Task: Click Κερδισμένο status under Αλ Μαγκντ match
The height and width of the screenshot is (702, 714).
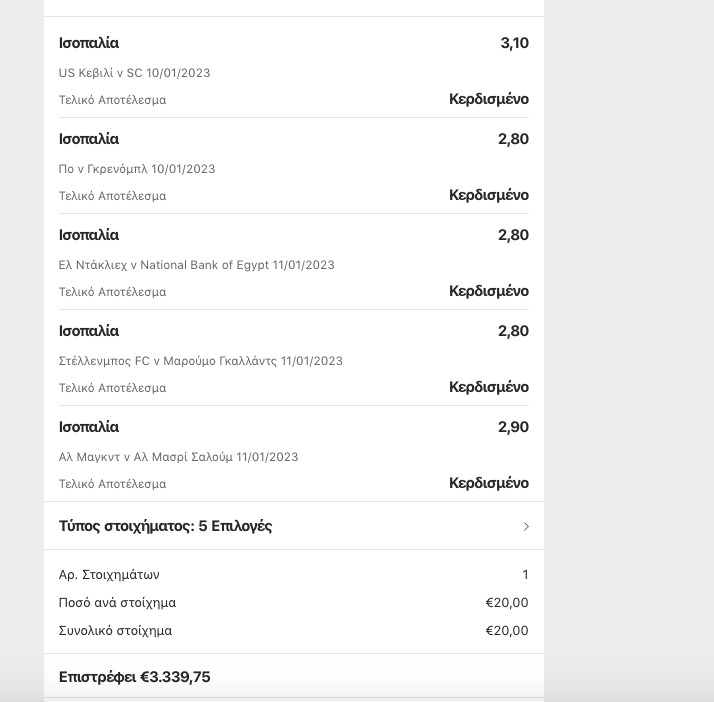Action: (x=489, y=483)
